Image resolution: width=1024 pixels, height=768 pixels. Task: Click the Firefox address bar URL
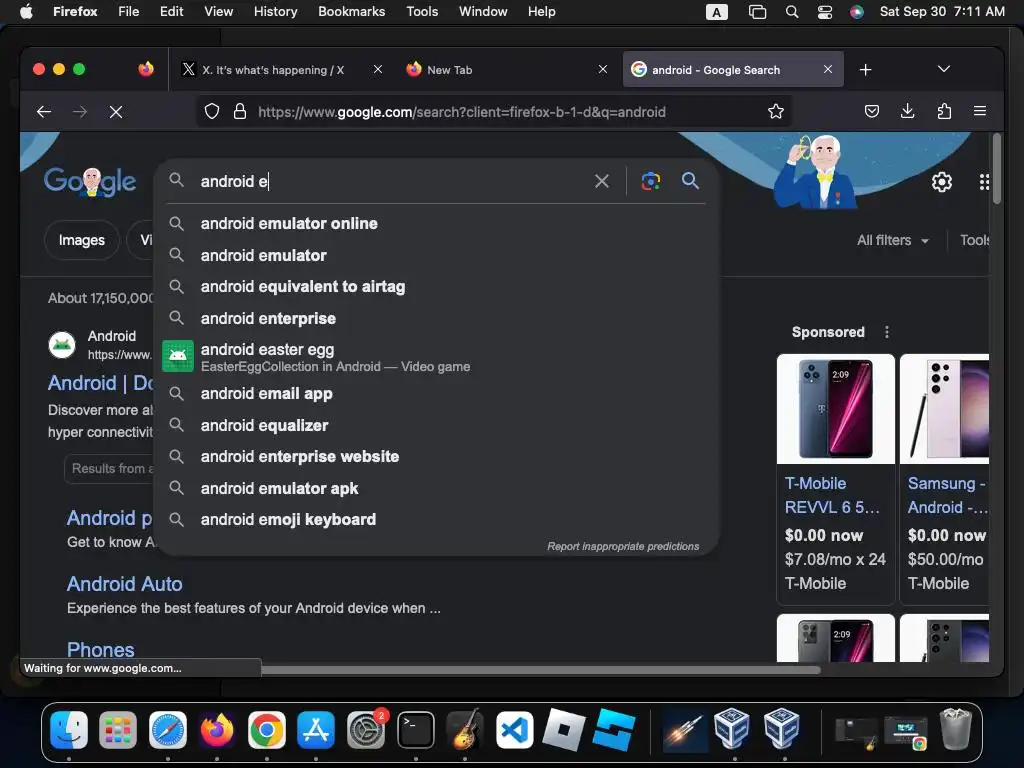click(461, 112)
